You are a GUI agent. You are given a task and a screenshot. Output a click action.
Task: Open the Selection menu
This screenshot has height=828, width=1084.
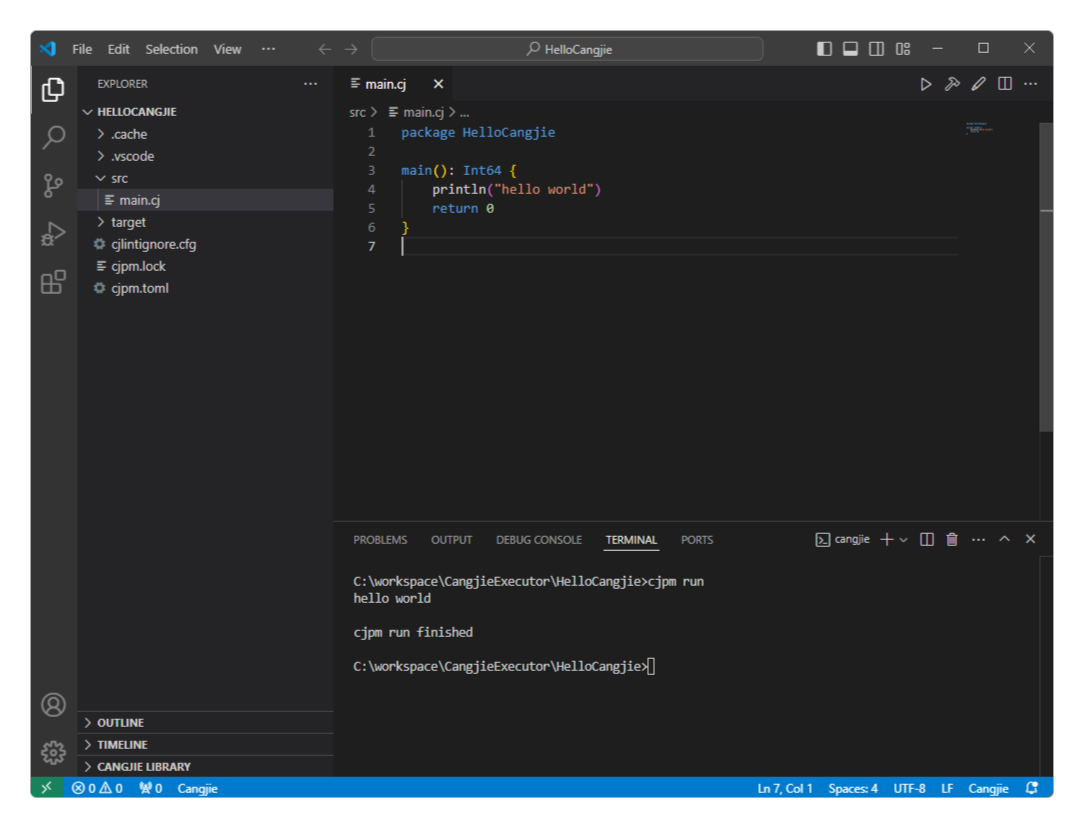coord(171,49)
